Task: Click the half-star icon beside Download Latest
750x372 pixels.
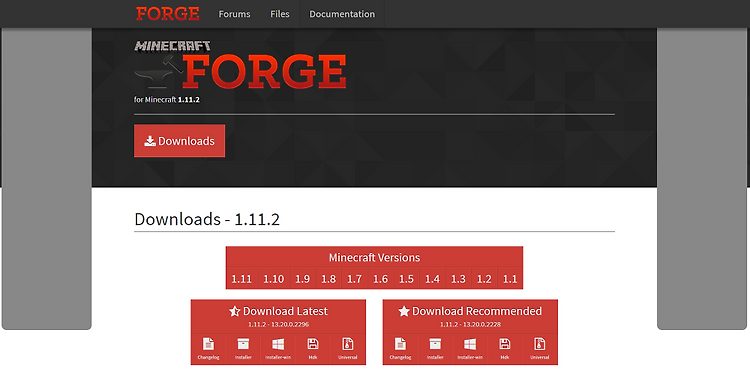Action: (x=235, y=312)
